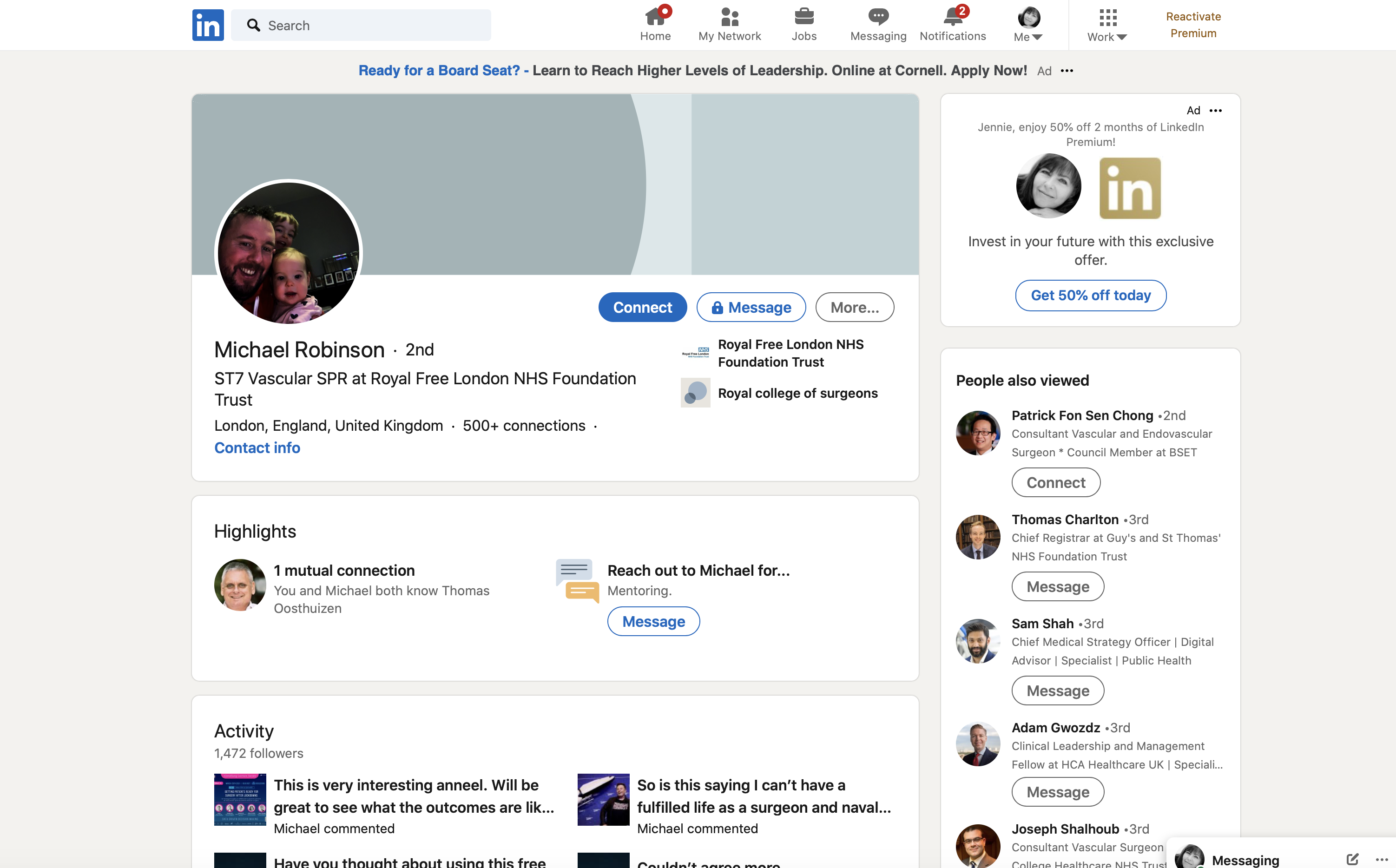
Task: Open Royal Free London NHS Foundation Trust
Action: click(791, 353)
